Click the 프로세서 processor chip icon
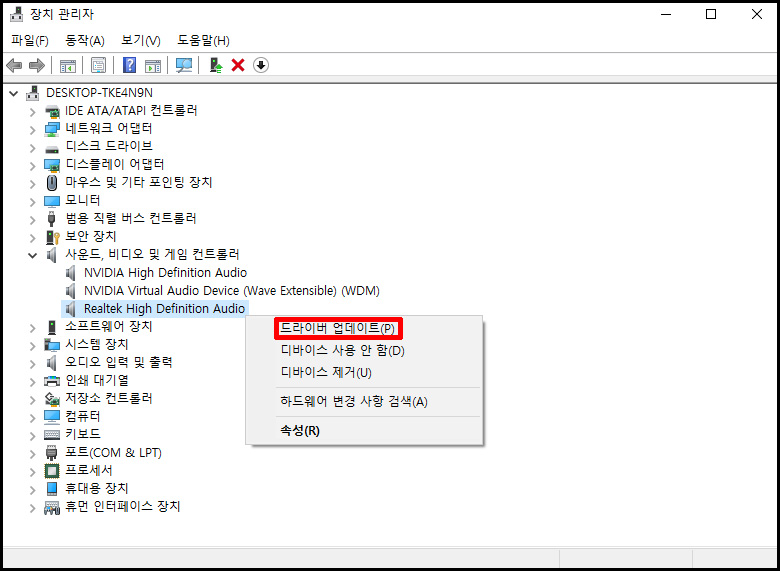The image size is (780, 571). [52, 471]
